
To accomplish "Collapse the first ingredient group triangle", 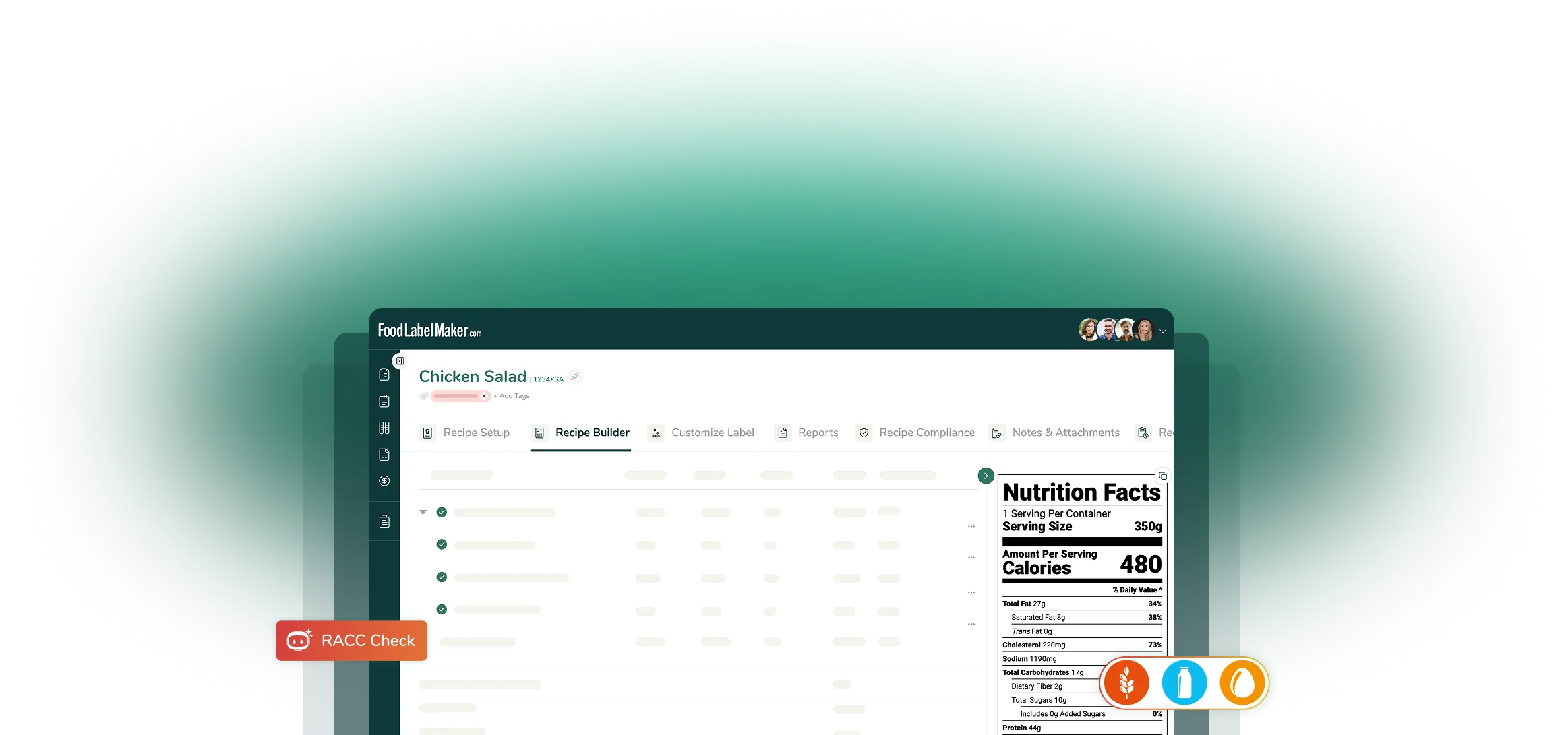I will (423, 512).
